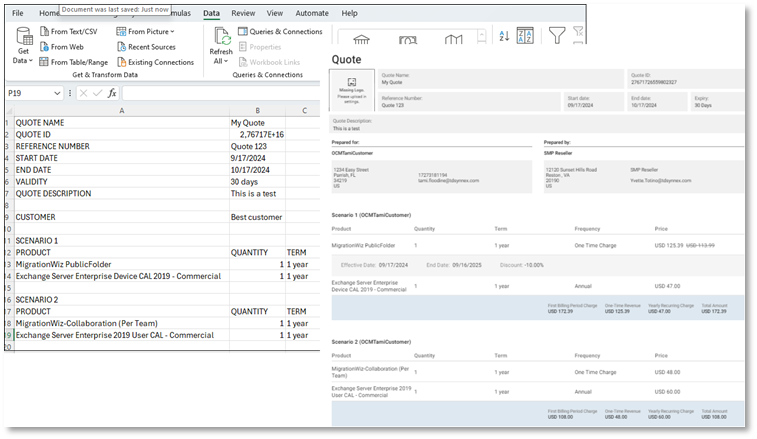Click the disabled Properties button
The width and height of the screenshot is (757, 439).
pos(260,47)
